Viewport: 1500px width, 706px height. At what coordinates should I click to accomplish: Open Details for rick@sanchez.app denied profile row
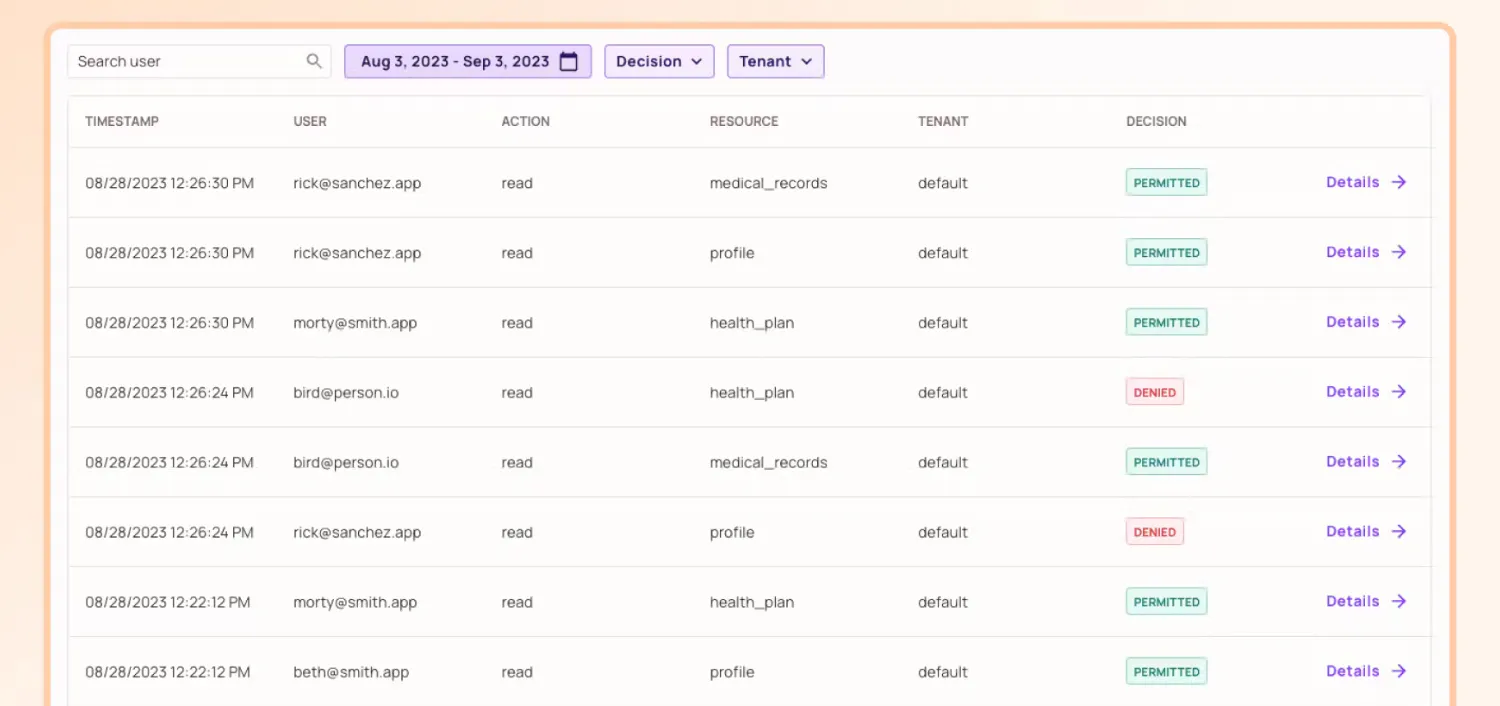point(1366,532)
